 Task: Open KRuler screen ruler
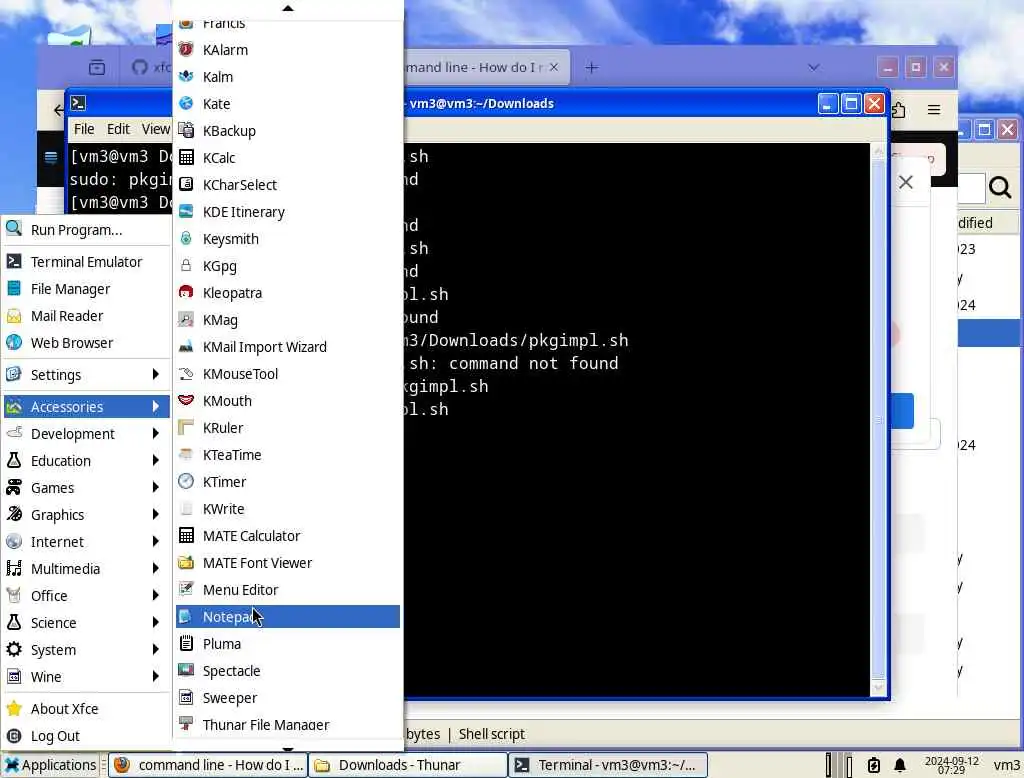pos(287,427)
